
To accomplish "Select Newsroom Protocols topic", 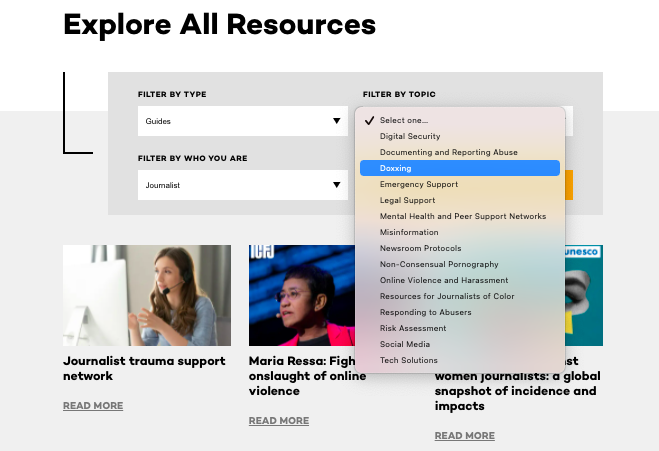I will coord(460,248).
